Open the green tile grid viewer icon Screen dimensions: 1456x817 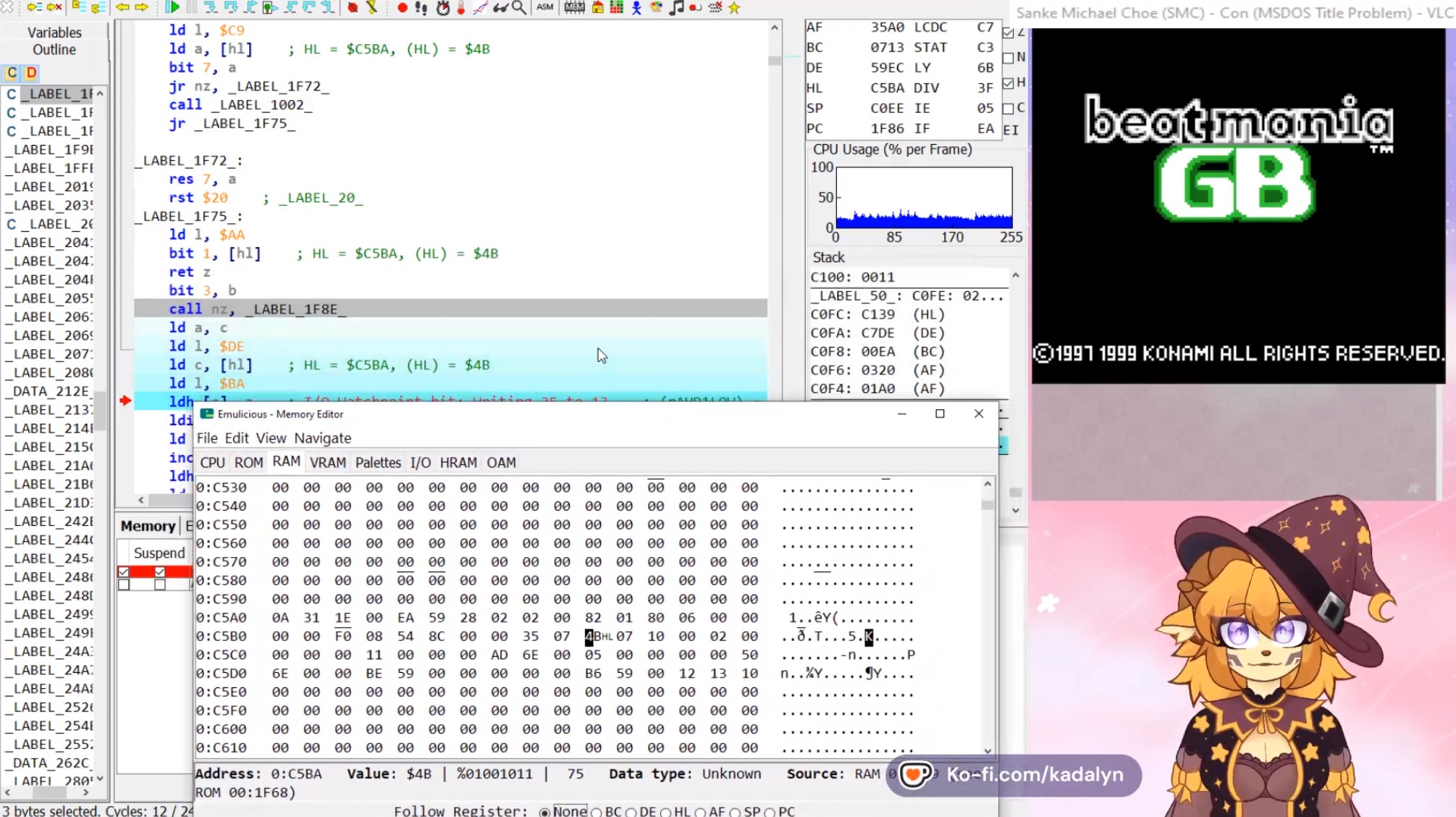617,7
